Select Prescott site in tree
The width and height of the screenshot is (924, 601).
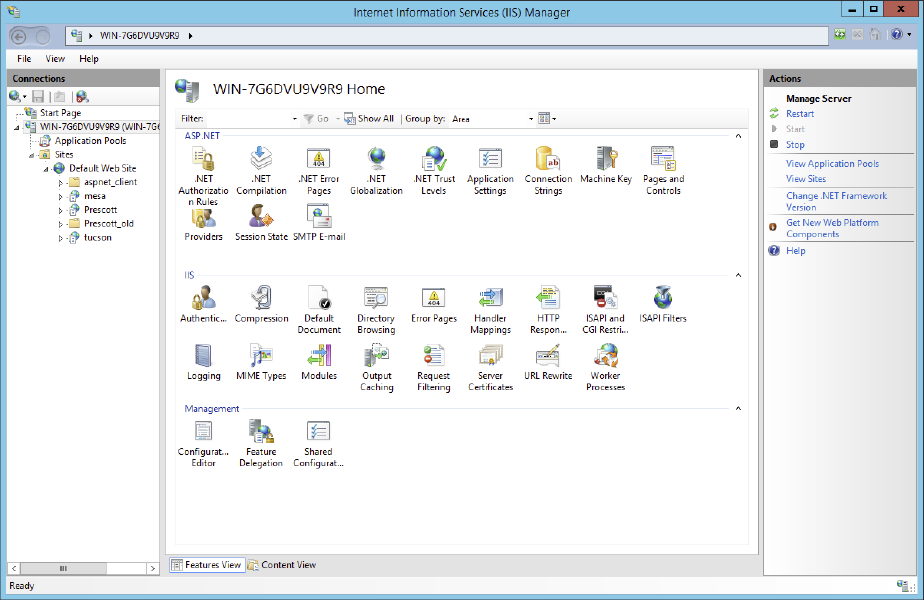(x=100, y=210)
